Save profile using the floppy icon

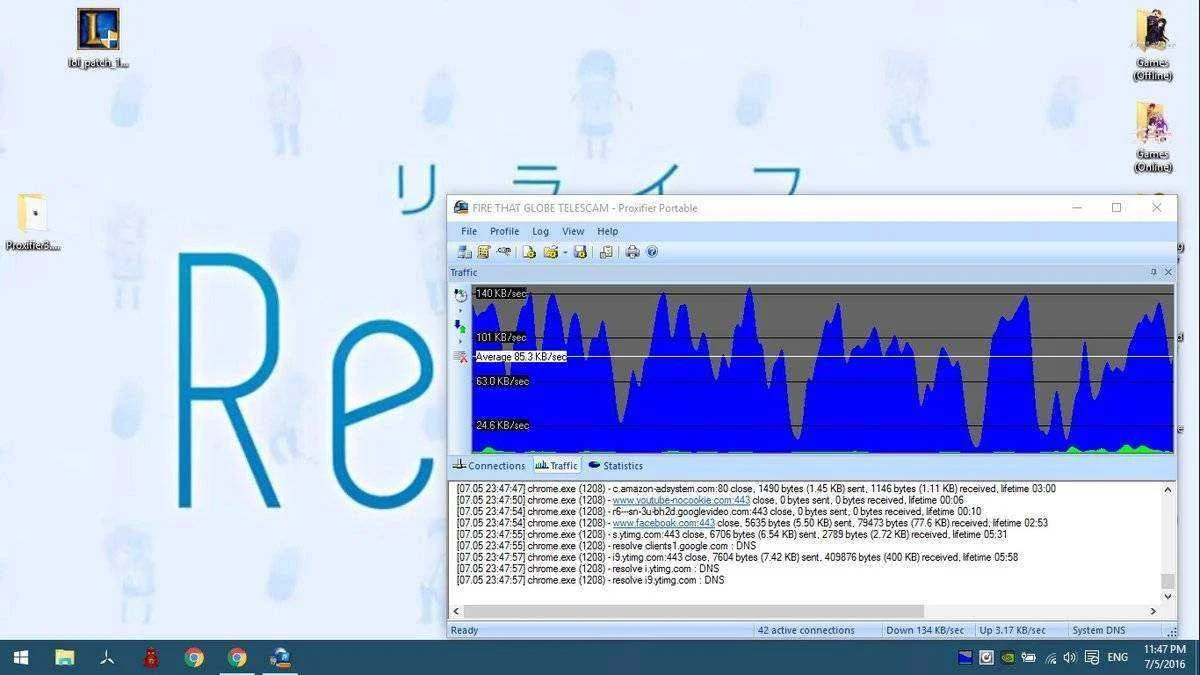pos(580,252)
